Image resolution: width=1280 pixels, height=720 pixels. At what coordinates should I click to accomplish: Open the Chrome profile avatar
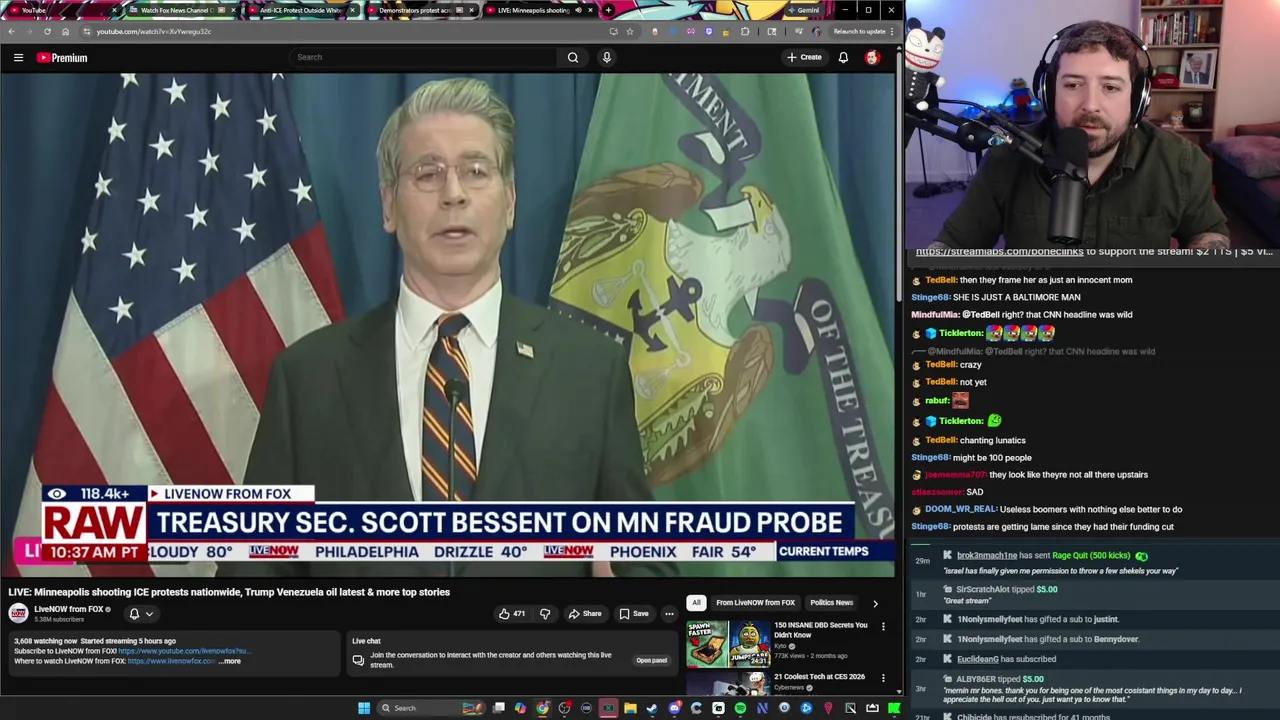coord(816,31)
